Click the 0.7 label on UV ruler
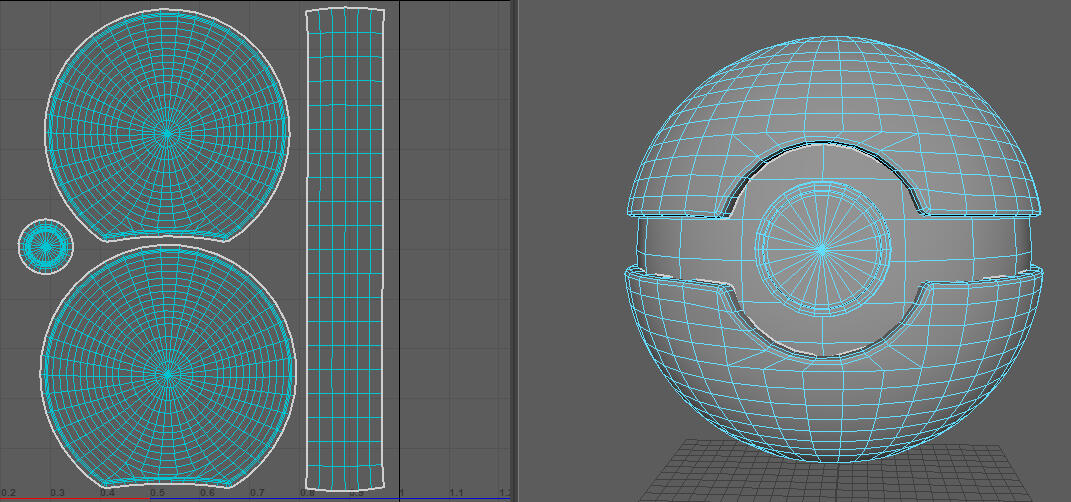 pos(257,493)
